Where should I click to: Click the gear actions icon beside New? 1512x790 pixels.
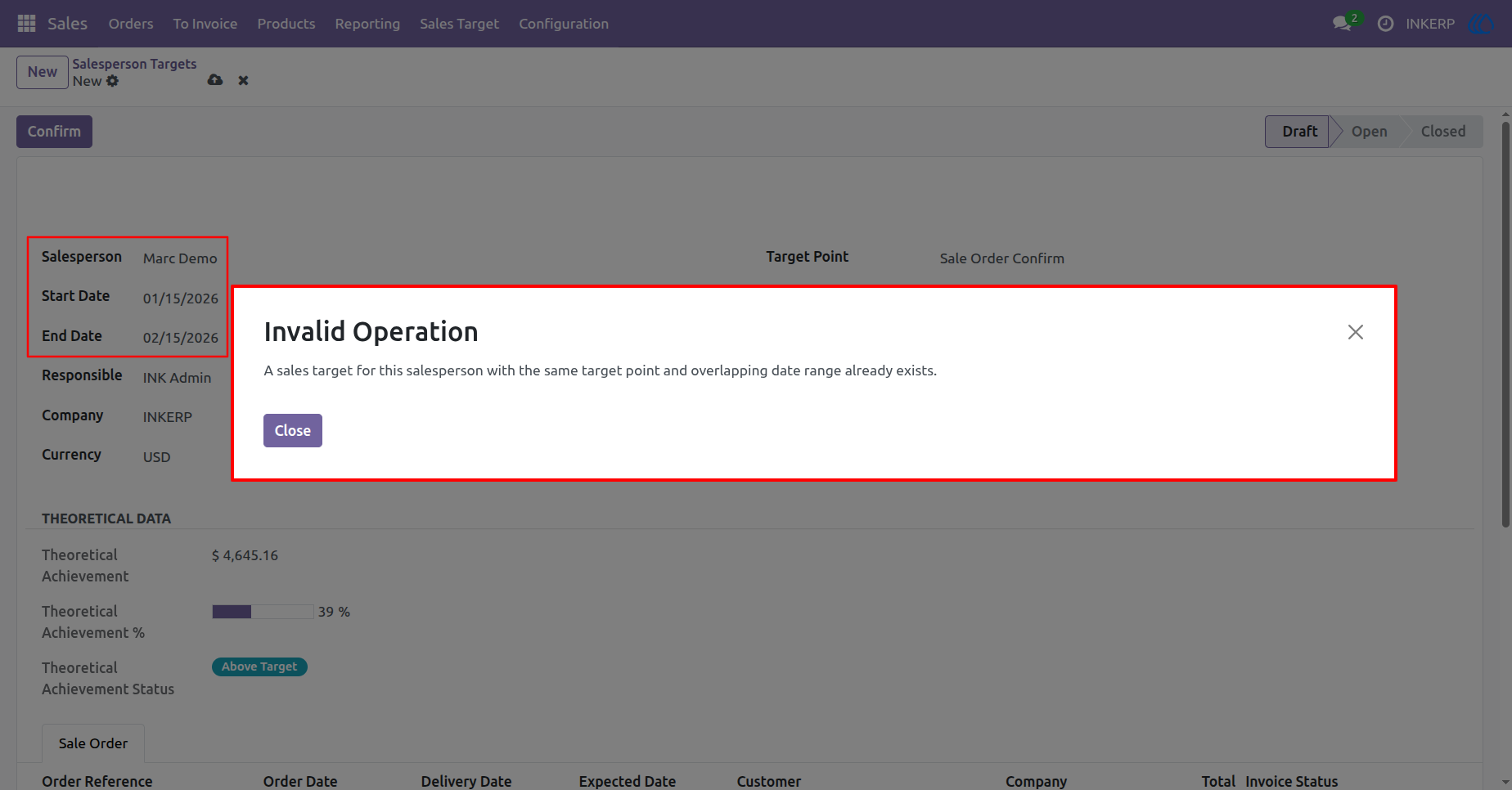112,81
